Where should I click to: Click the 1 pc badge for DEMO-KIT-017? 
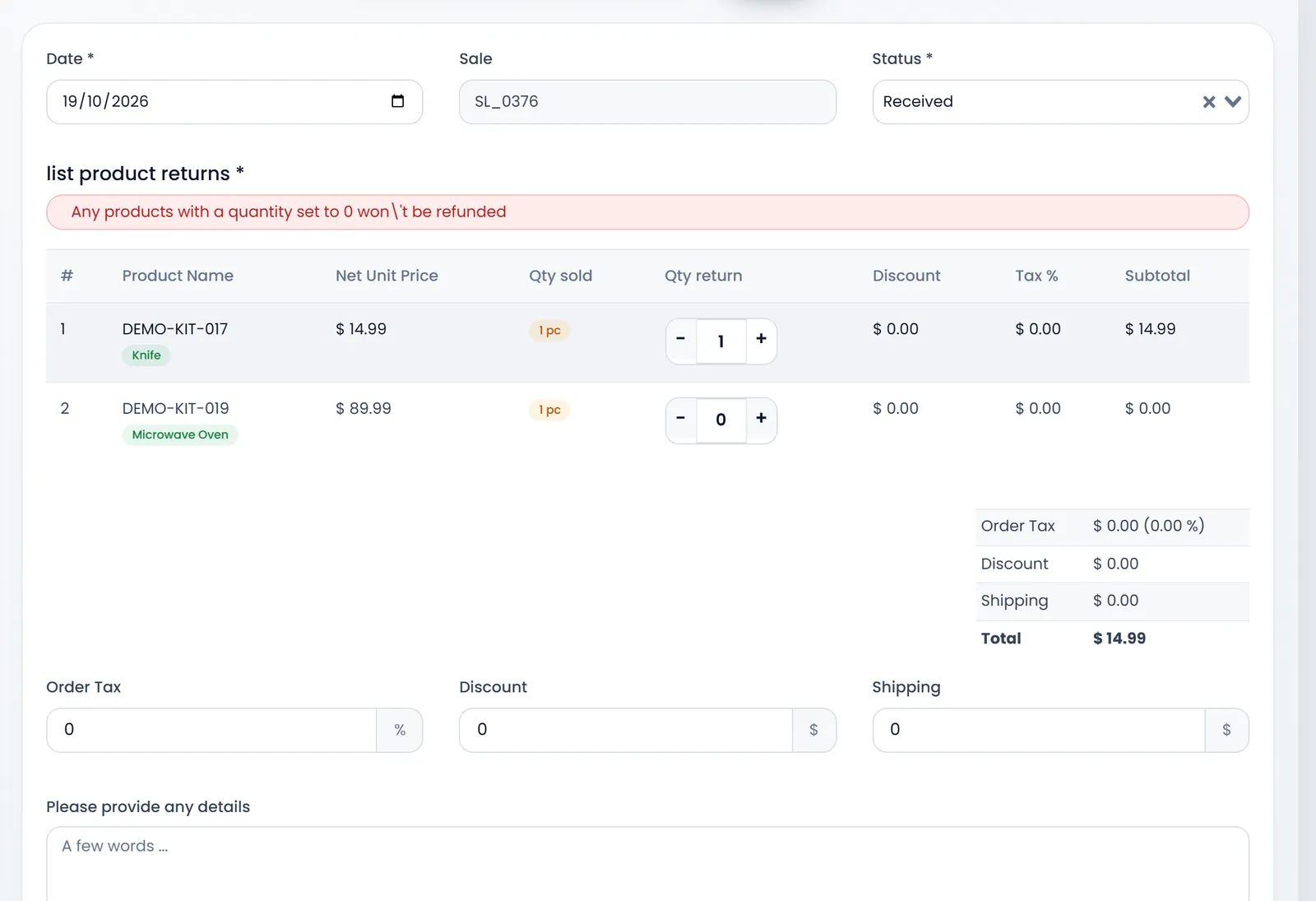coord(549,331)
